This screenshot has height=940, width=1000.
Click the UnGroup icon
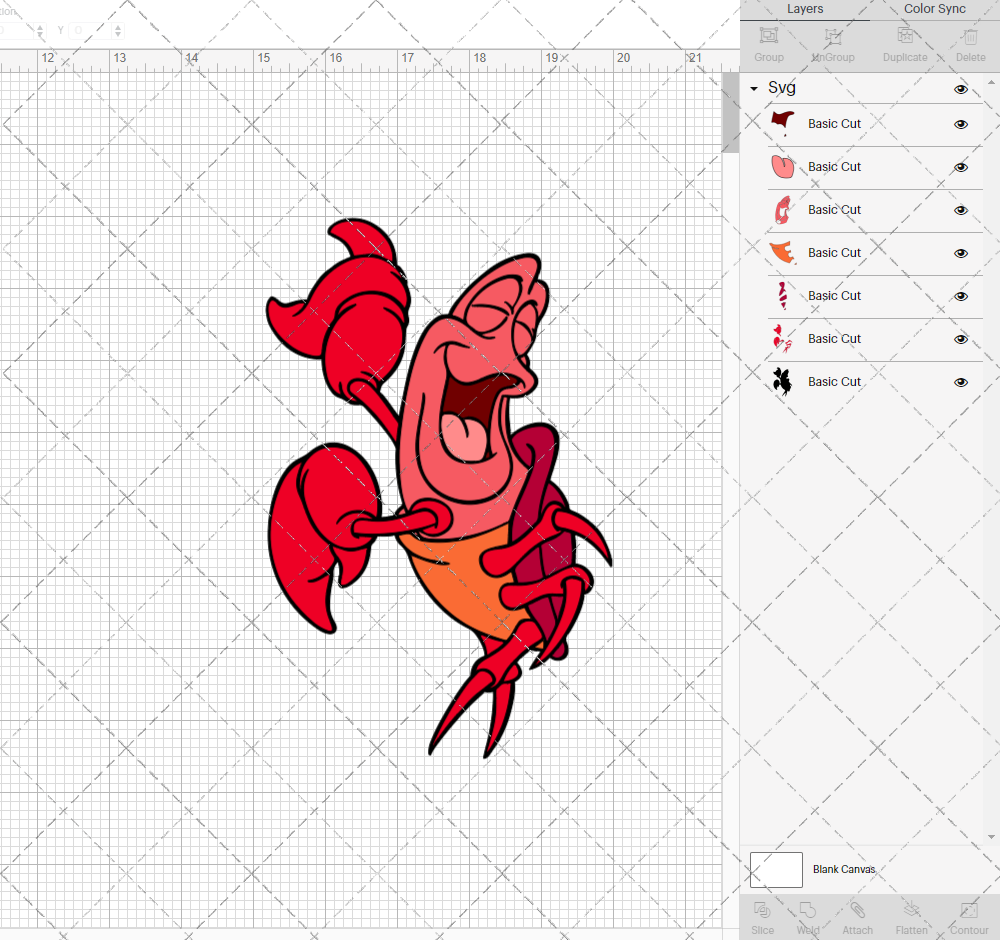pos(832,43)
